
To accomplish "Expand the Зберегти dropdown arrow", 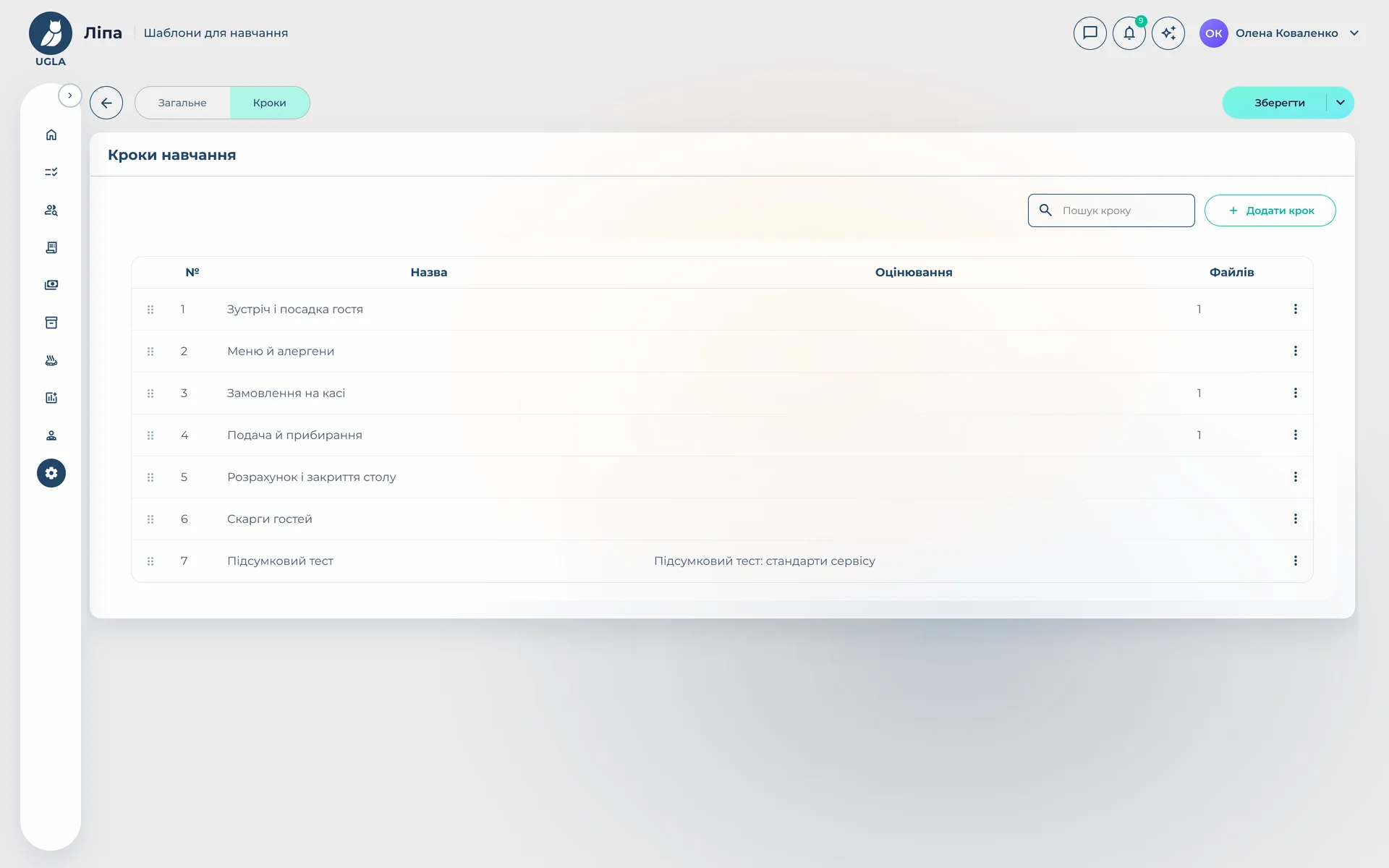I will (x=1341, y=103).
